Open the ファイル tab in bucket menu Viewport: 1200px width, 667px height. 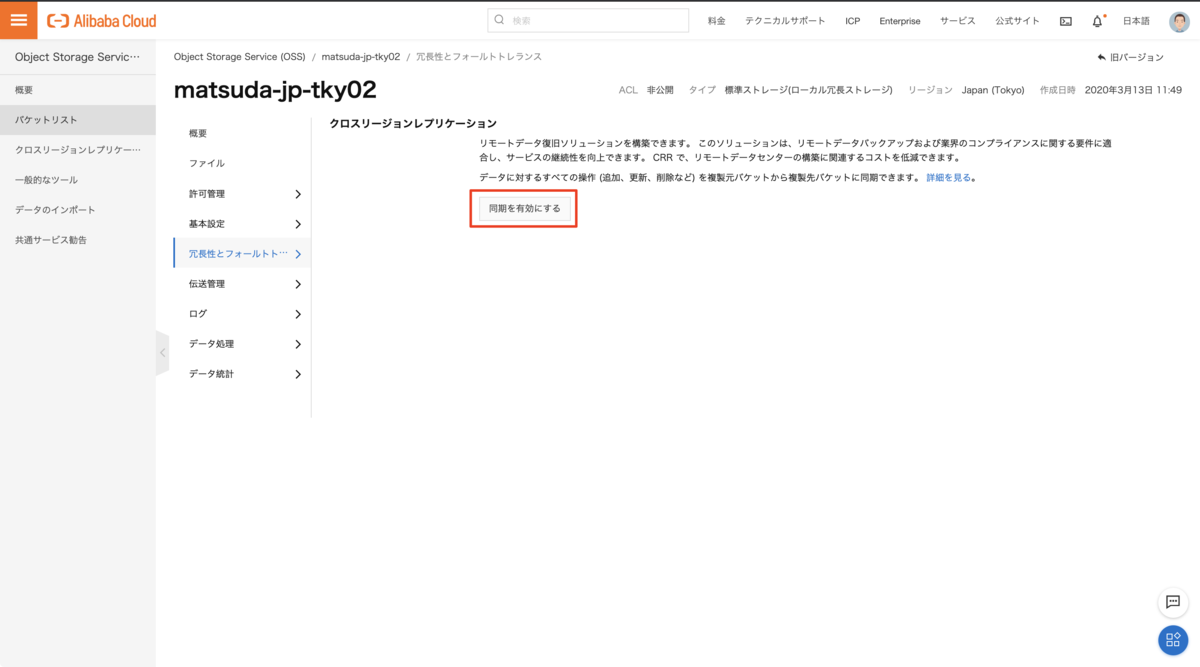pyautogui.click(x=207, y=163)
